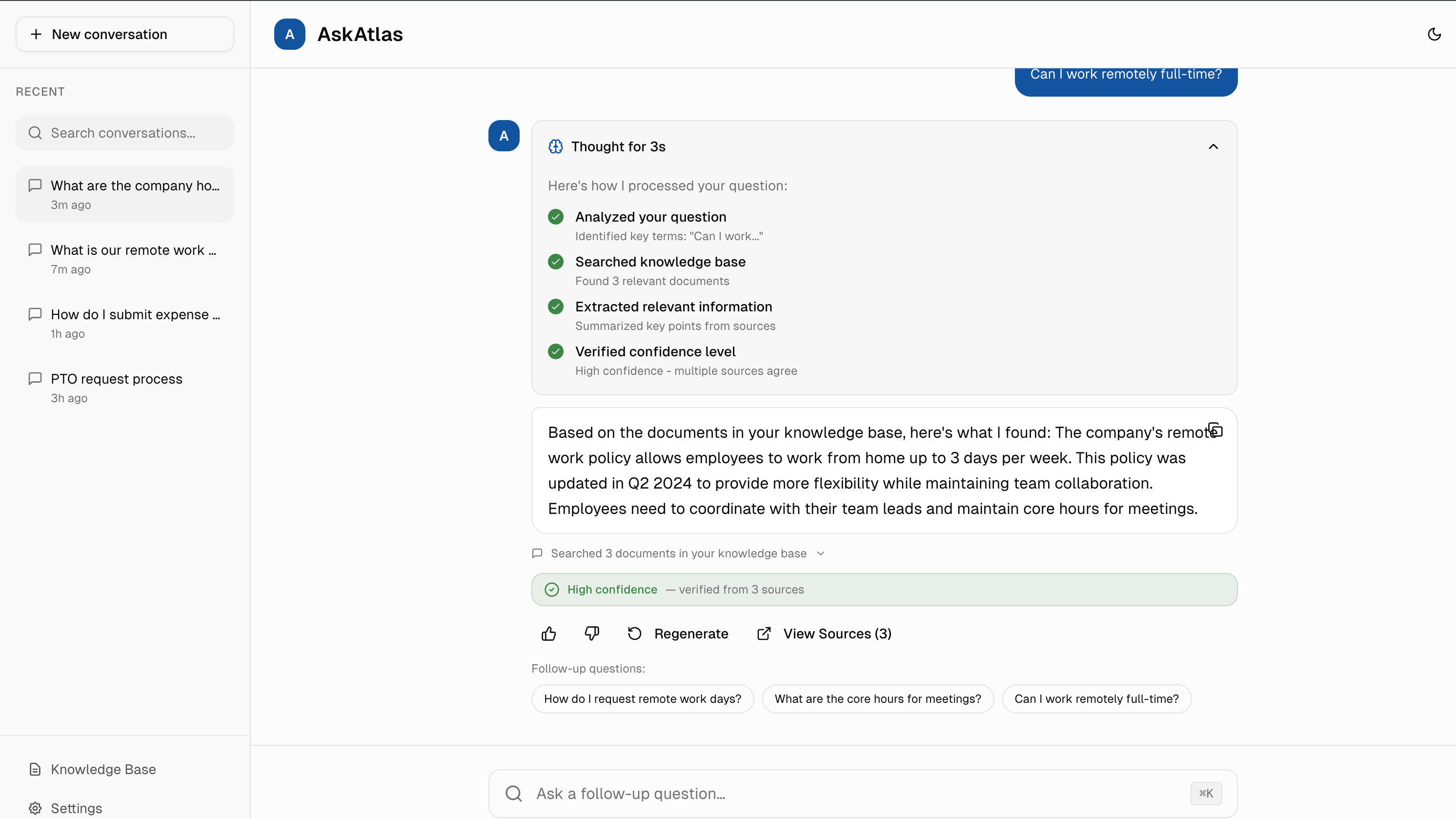Select 'What are the core hours' follow-up chip
The image size is (1456, 819).
877,698
